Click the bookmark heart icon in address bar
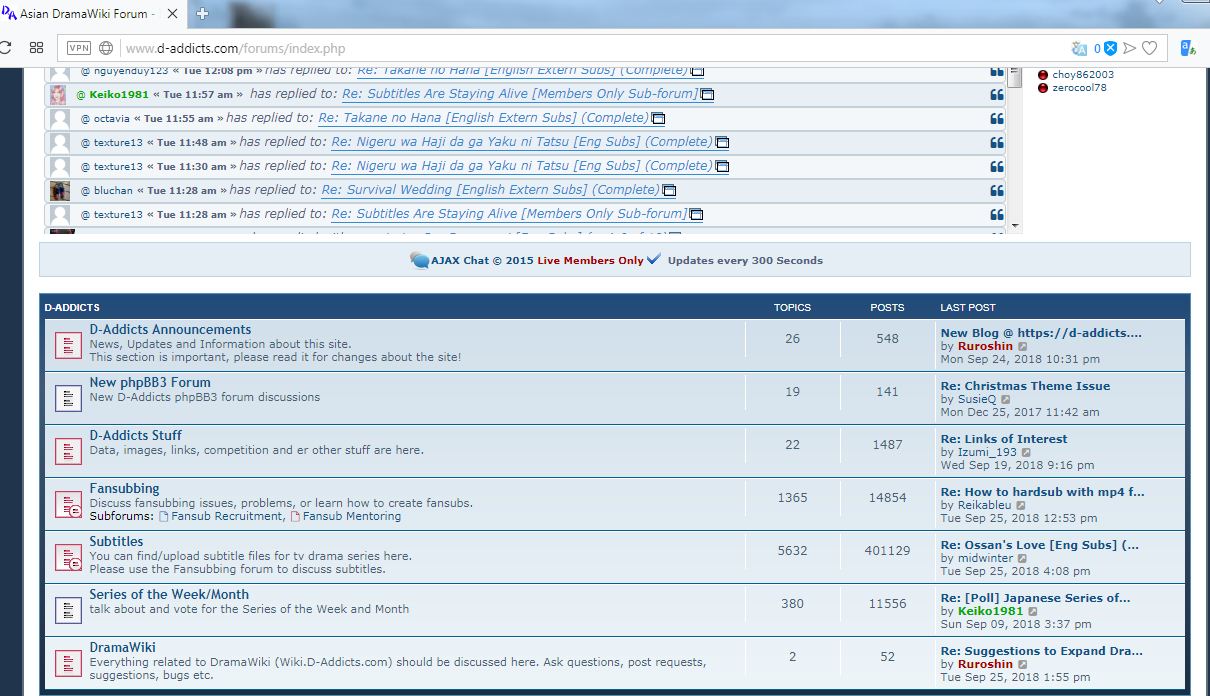 pos(1150,48)
